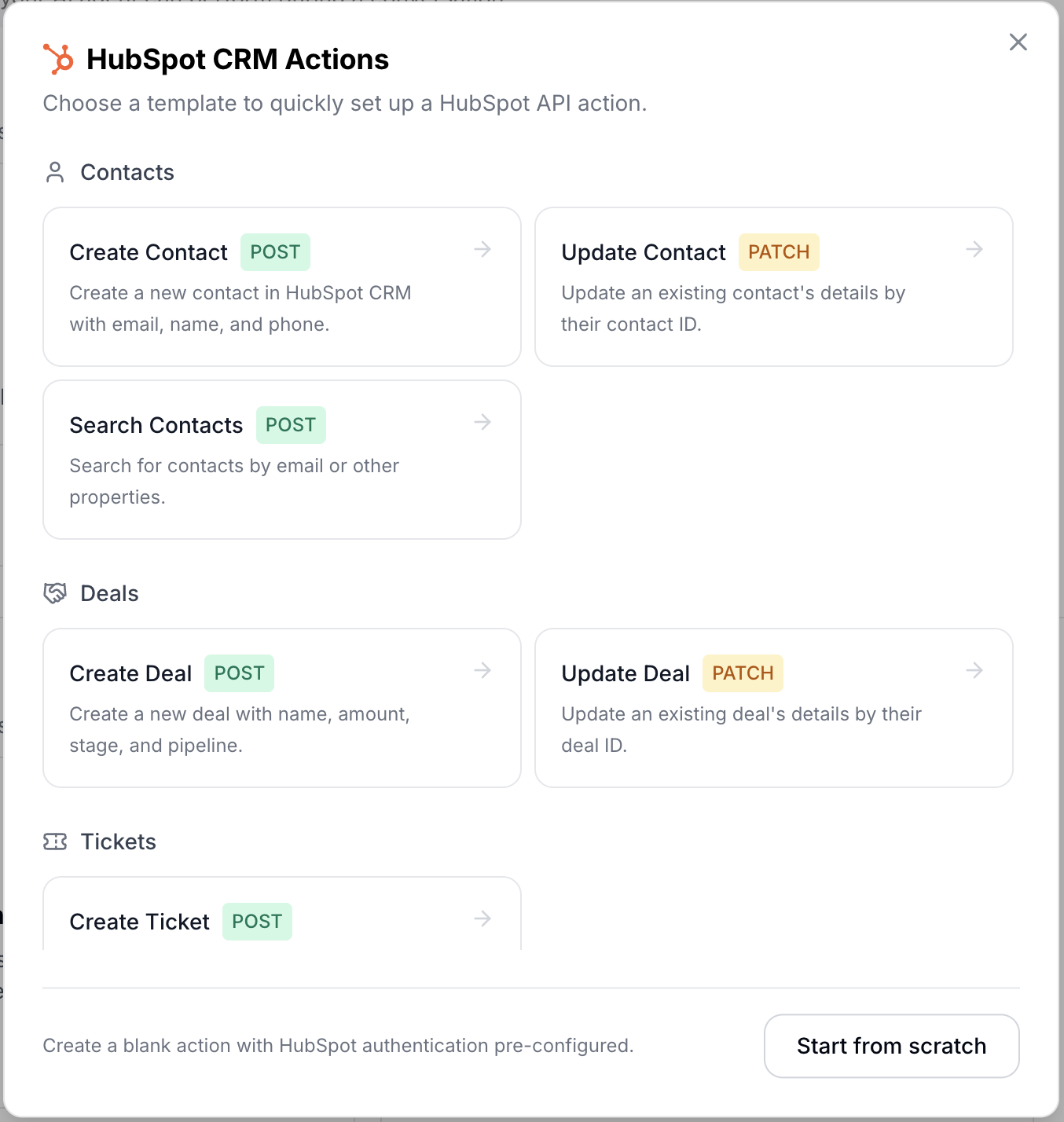1064x1122 pixels.
Task: Click the Start from scratch button
Action: point(891,1046)
